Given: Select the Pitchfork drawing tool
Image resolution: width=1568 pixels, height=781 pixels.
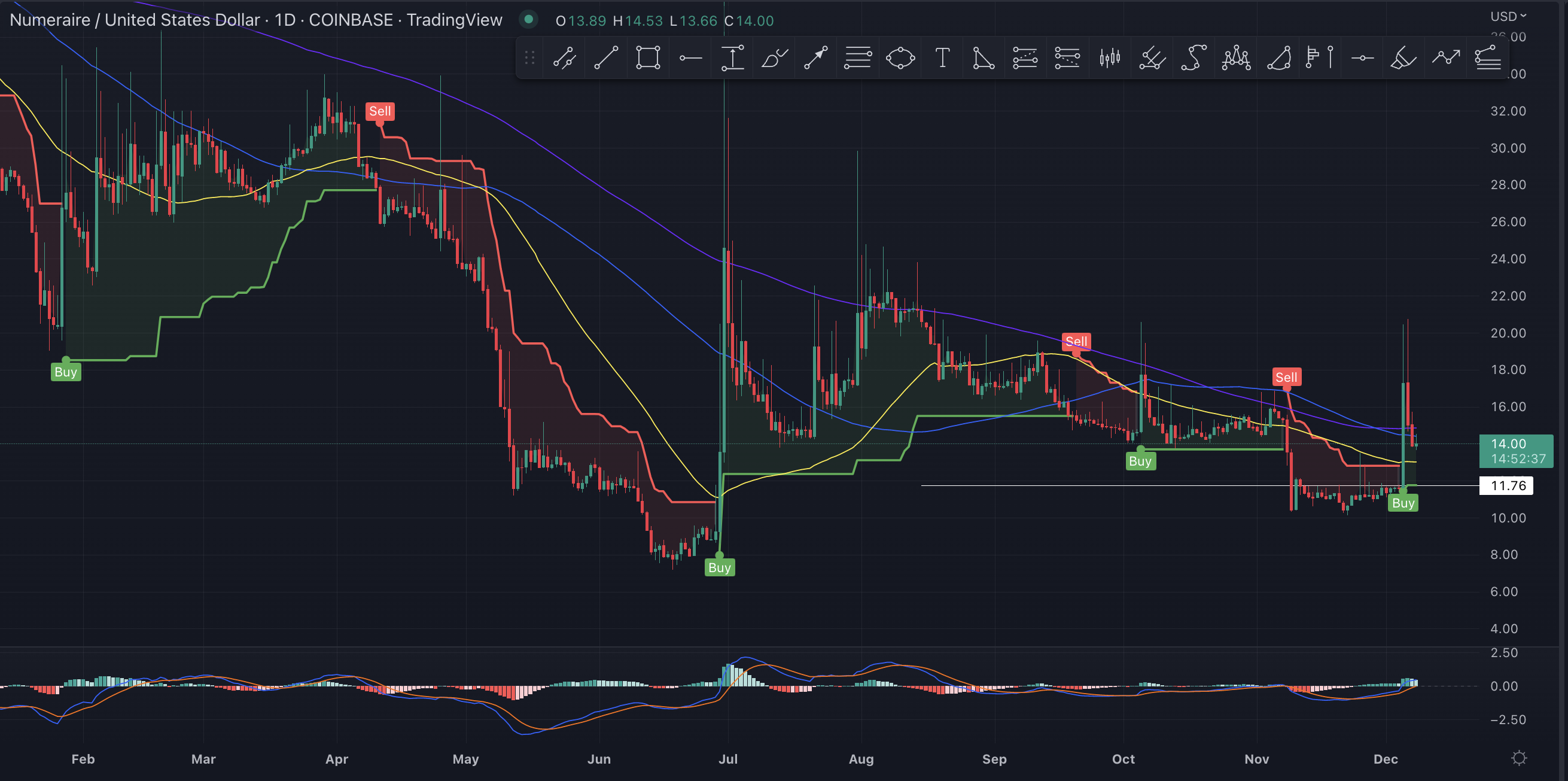Looking at the screenshot, I should [1152, 58].
